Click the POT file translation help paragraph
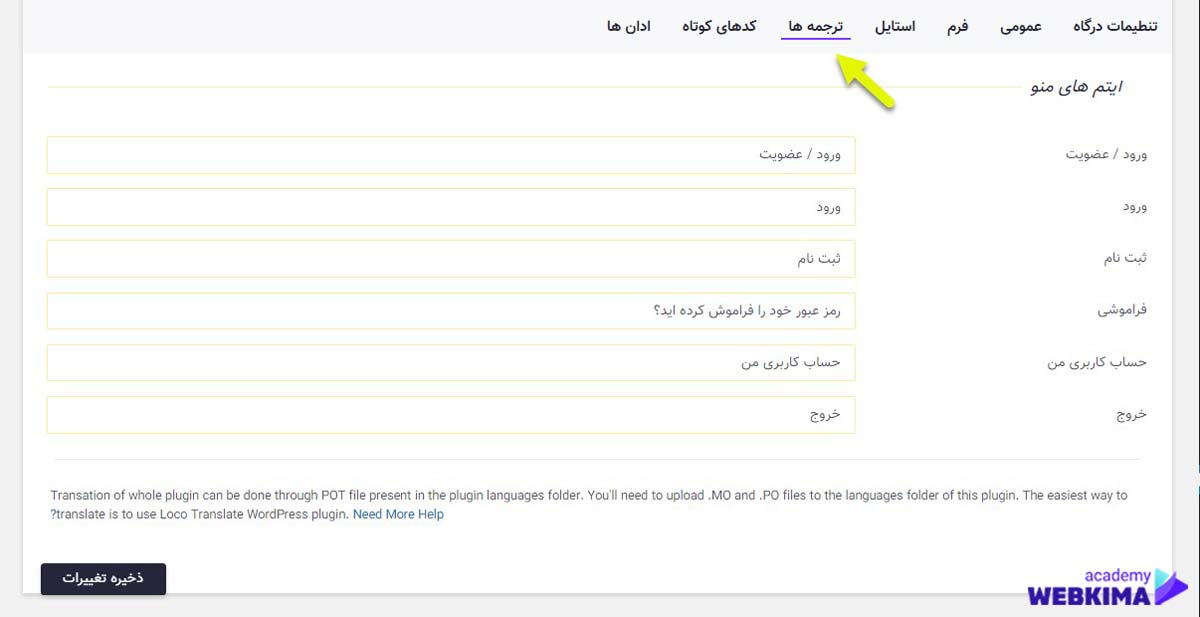The height and width of the screenshot is (617, 1200). click(x=589, y=505)
